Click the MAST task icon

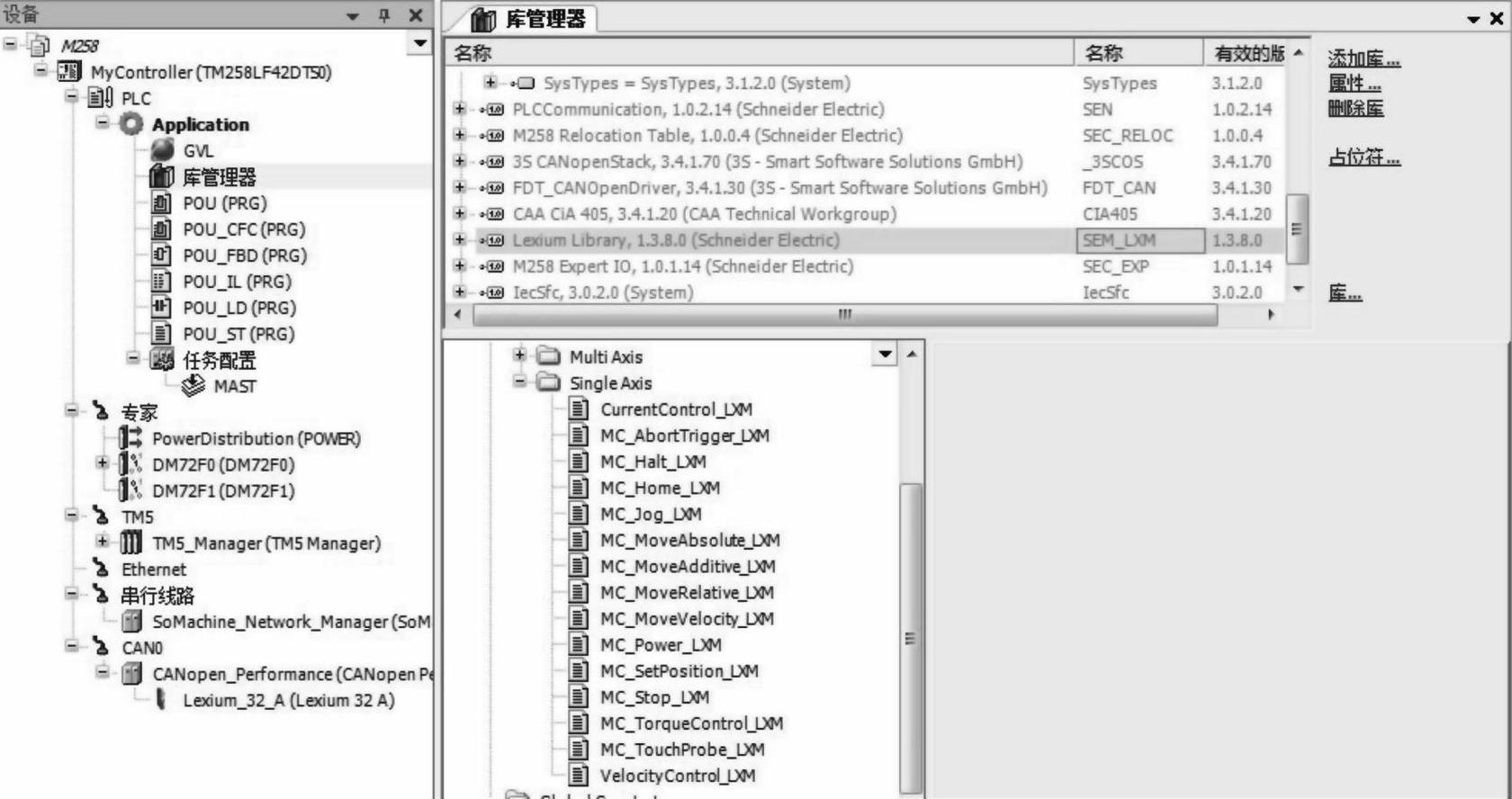[193, 386]
